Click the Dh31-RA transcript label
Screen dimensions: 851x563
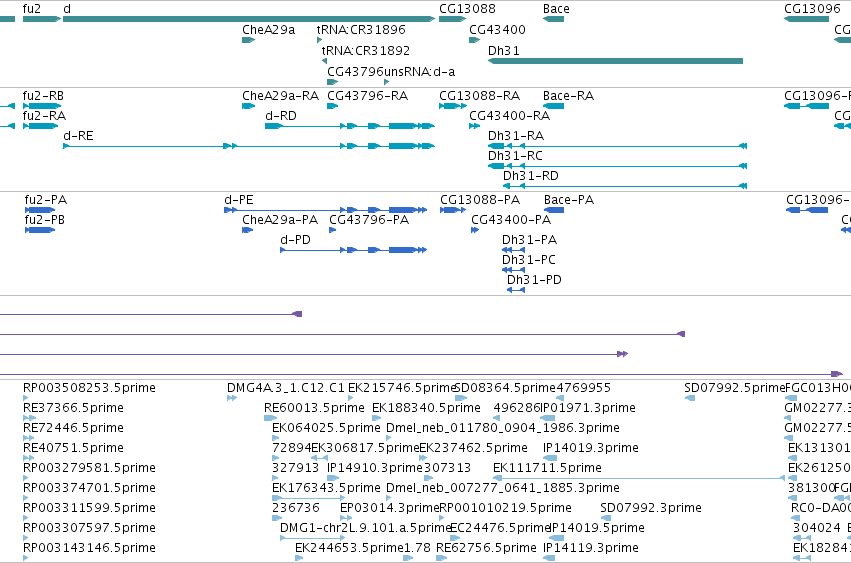coord(516,136)
